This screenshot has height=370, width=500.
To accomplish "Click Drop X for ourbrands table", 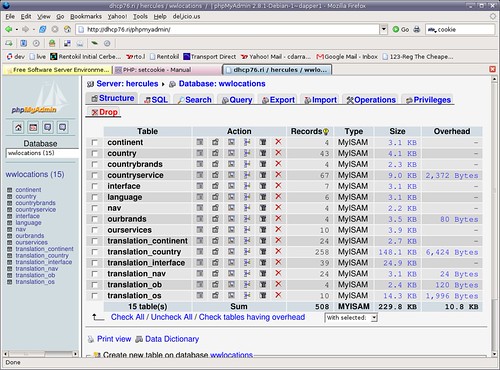I will [278, 219].
